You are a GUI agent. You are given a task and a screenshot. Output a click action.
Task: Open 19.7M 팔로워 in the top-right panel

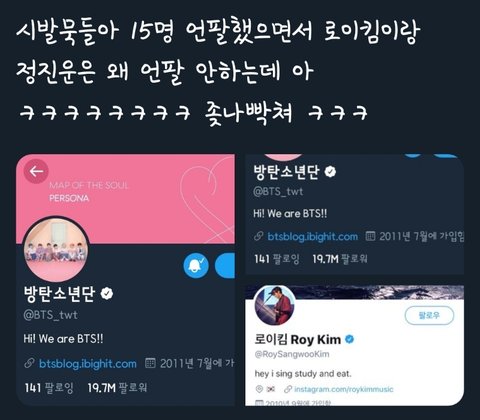[x=340, y=259]
